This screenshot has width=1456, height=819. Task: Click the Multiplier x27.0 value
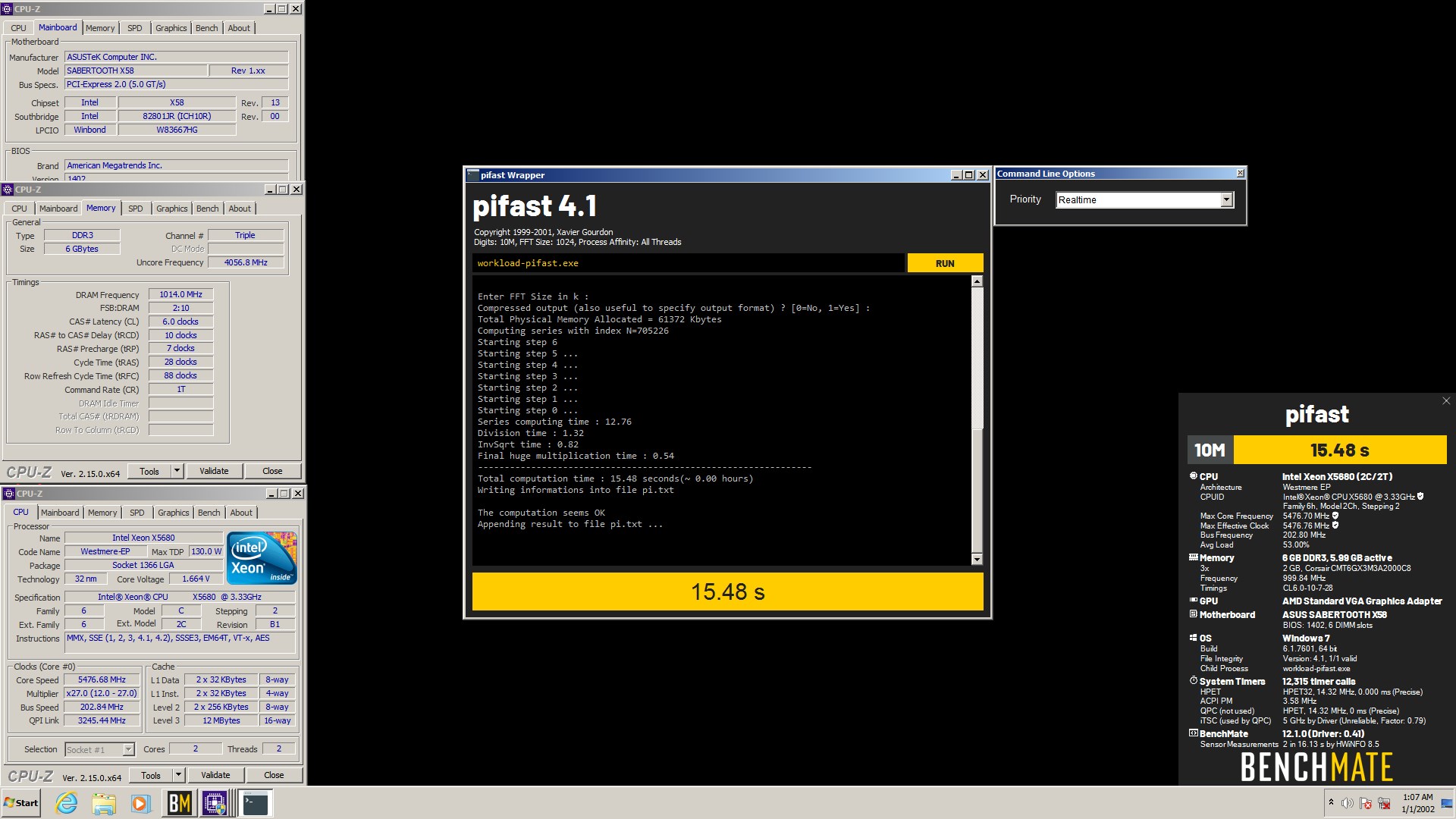tap(102, 694)
